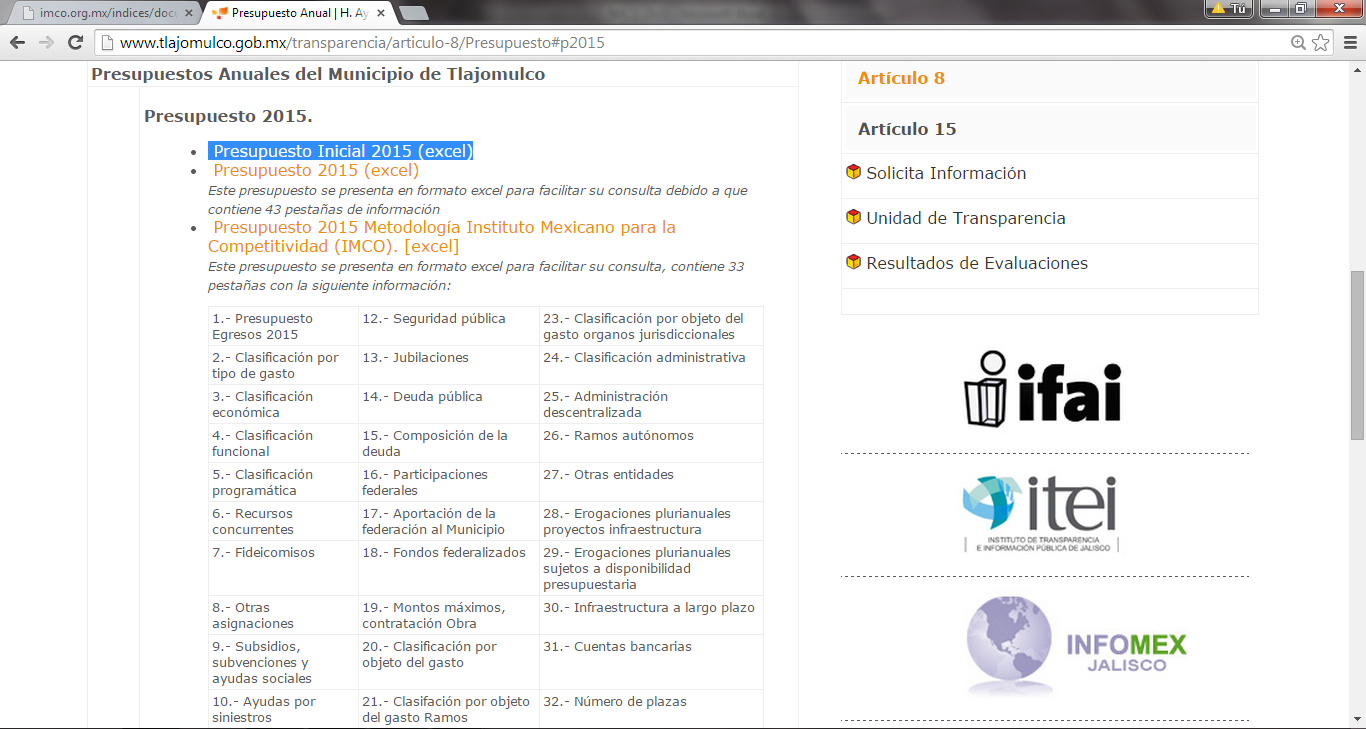This screenshot has height=729, width=1366.
Task: Click cell '15.- Composición de la deuda'
Action: pyautogui.click(x=449, y=443)
